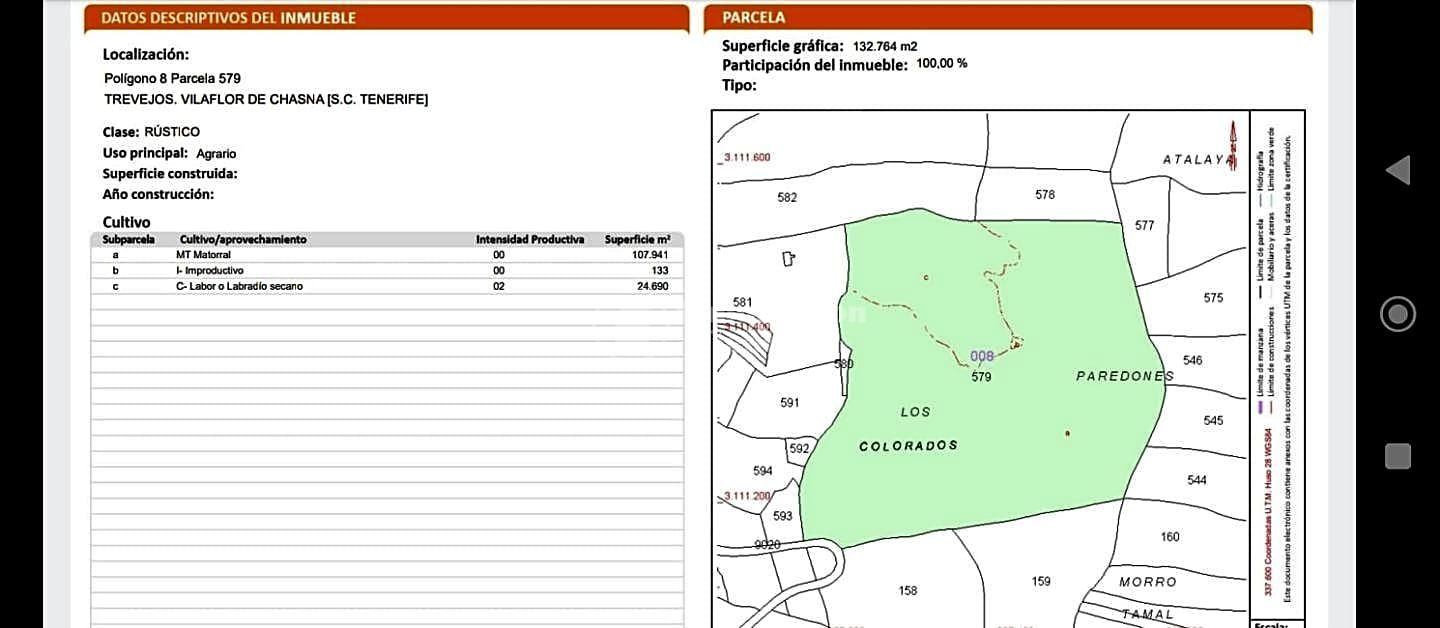
Task: Open recent apps with the square button
Action: (1398, 457)
